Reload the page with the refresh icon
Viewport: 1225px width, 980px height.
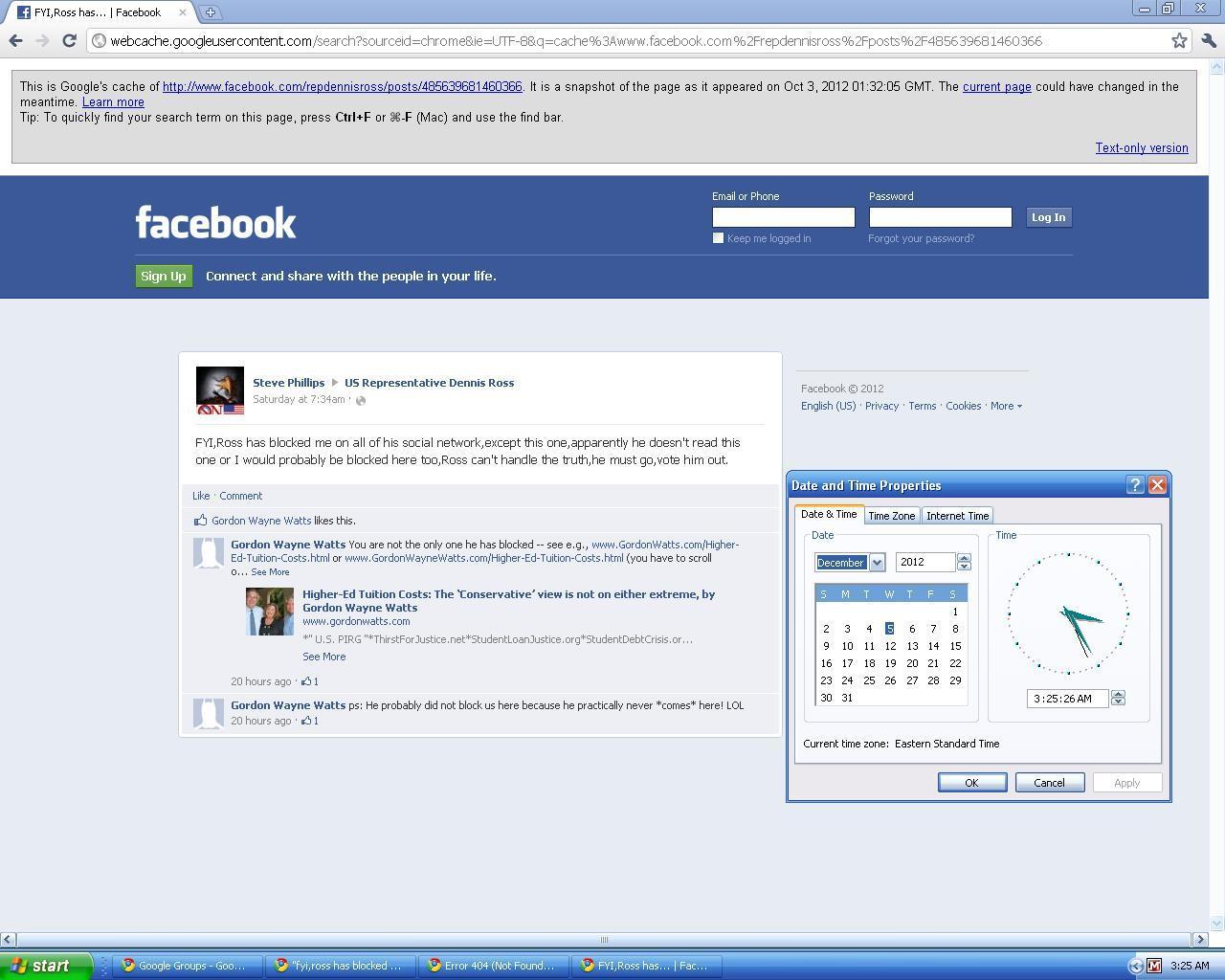pos(69,40)
